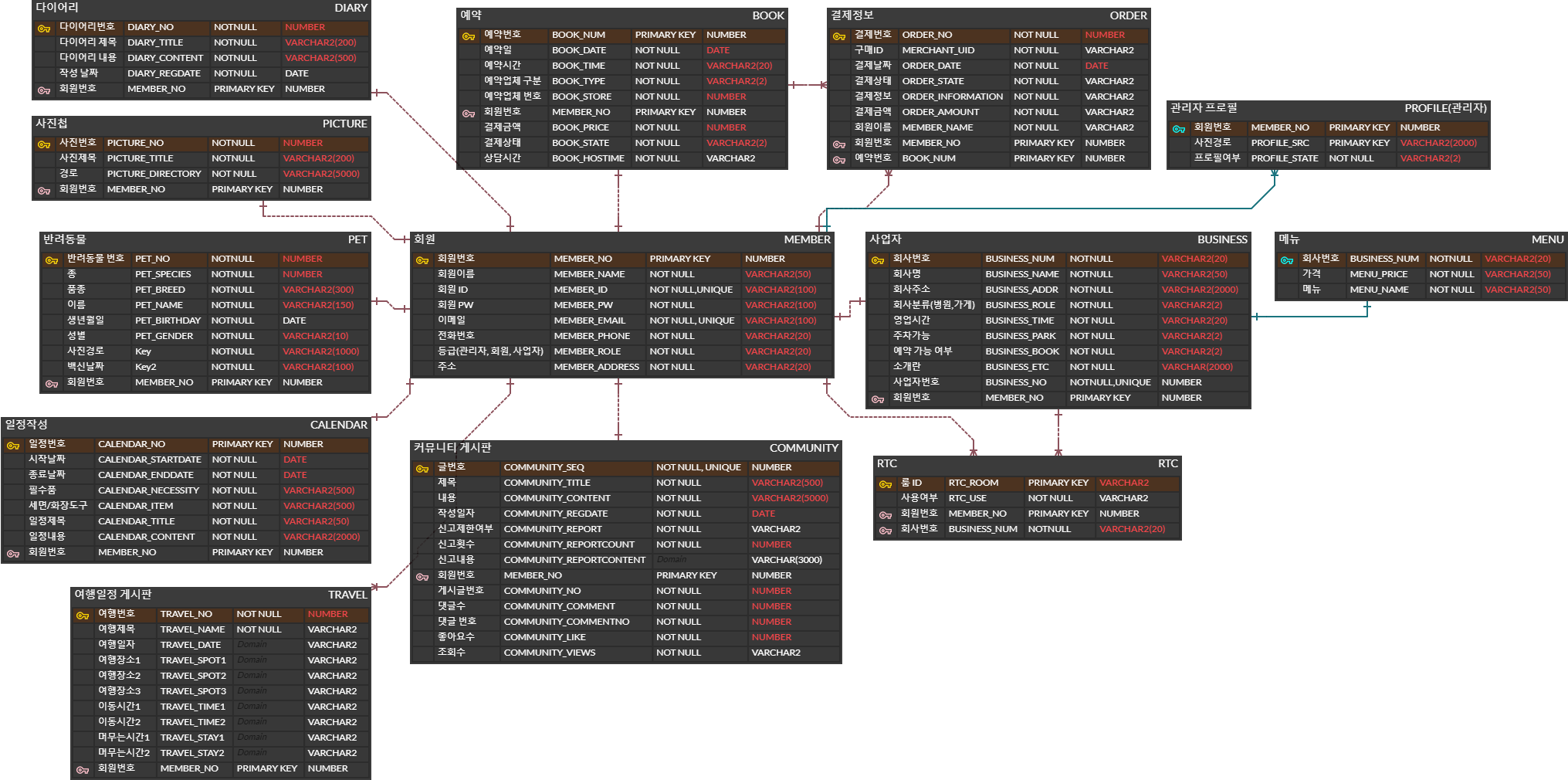Click the pink foreign key icon in DIARY table
Screen dimensions: 1568x780
(x=44, y=90)
